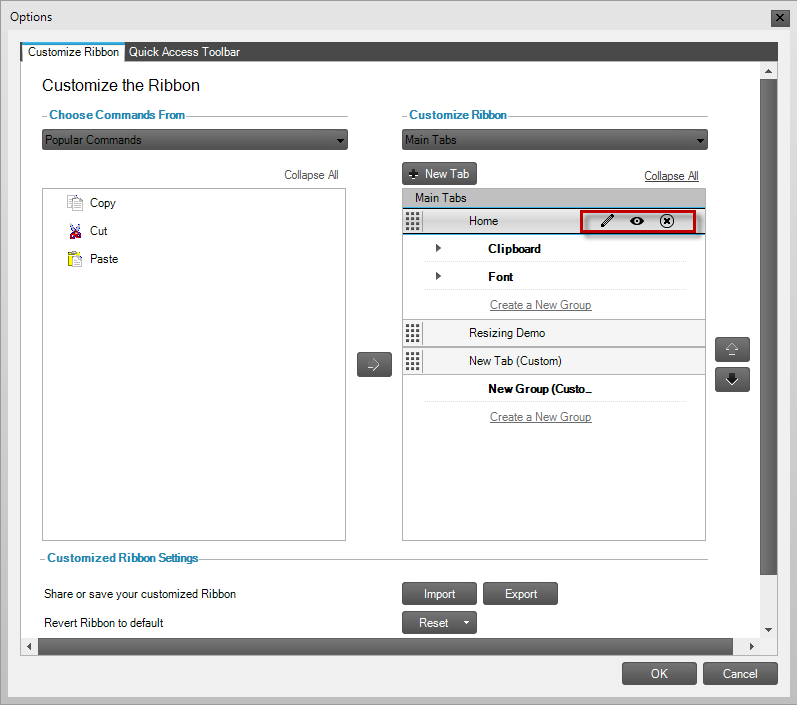Click the move up arrow button
The width and height of the screenshot is (797, 705).
click(732, 350)
